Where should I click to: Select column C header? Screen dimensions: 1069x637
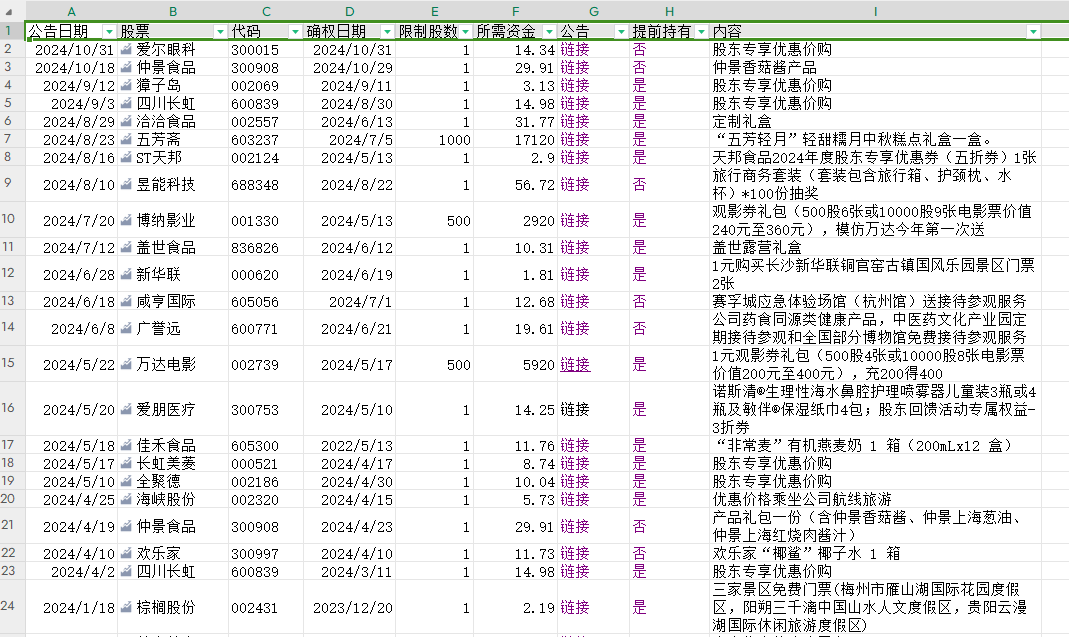(x=266, y=12)
